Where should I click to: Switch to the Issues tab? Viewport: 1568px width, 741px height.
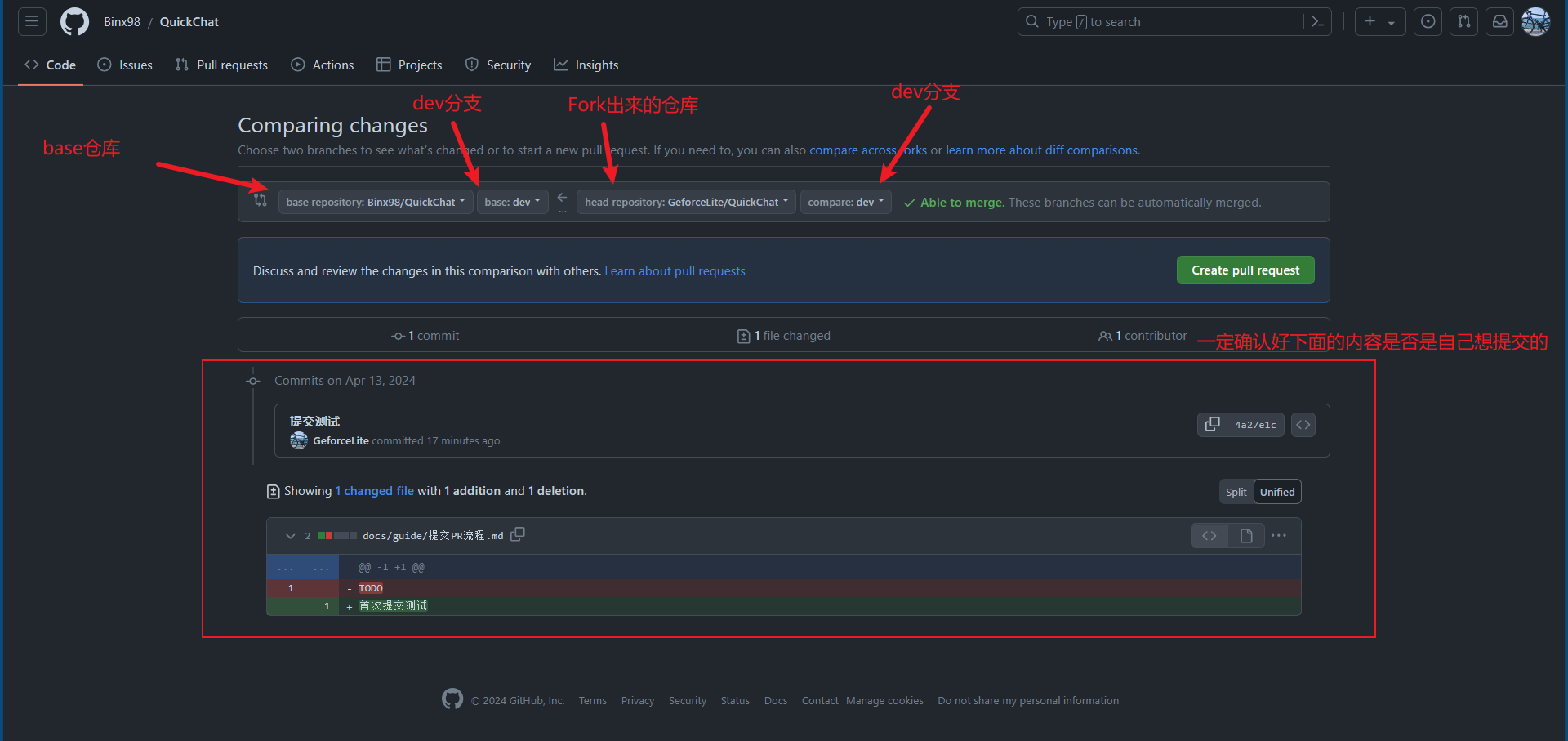125,65
